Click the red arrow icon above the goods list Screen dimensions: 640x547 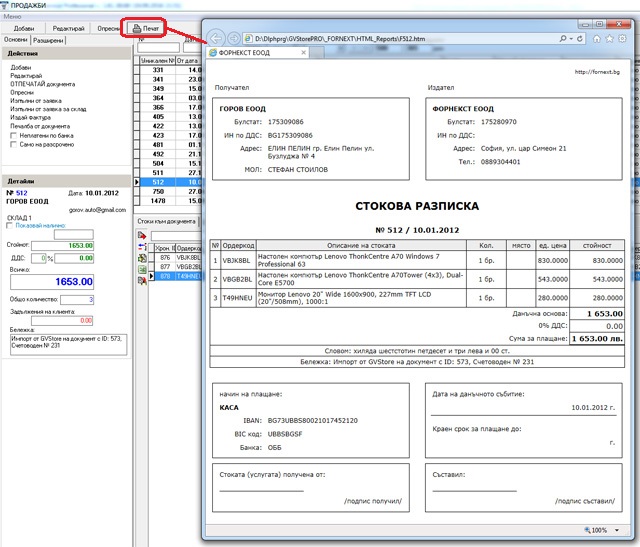[x=142, y=235]
